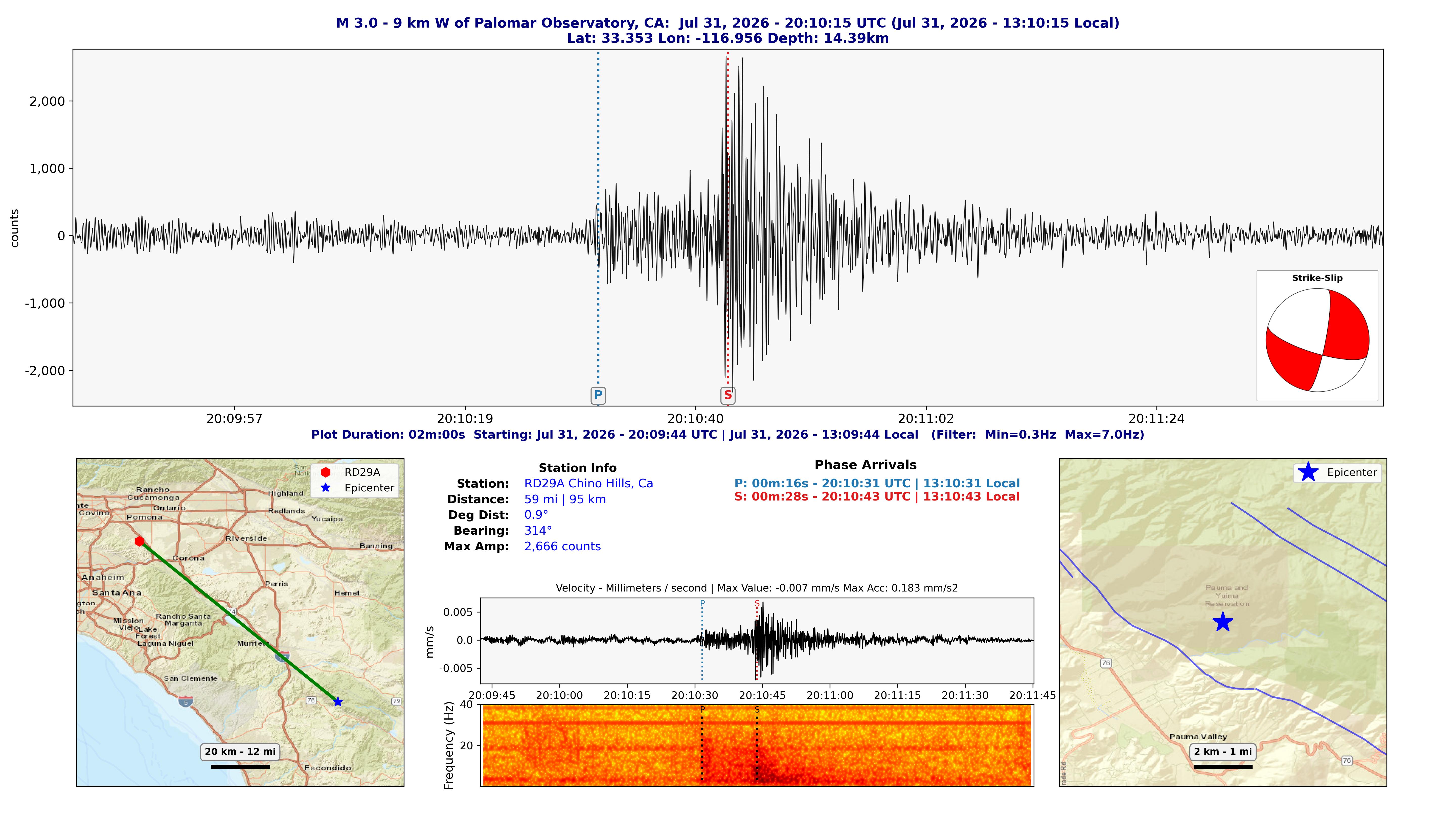Click the 'Anaheim' label on the regional map
1456x819 pixels.
coord(103,578)
